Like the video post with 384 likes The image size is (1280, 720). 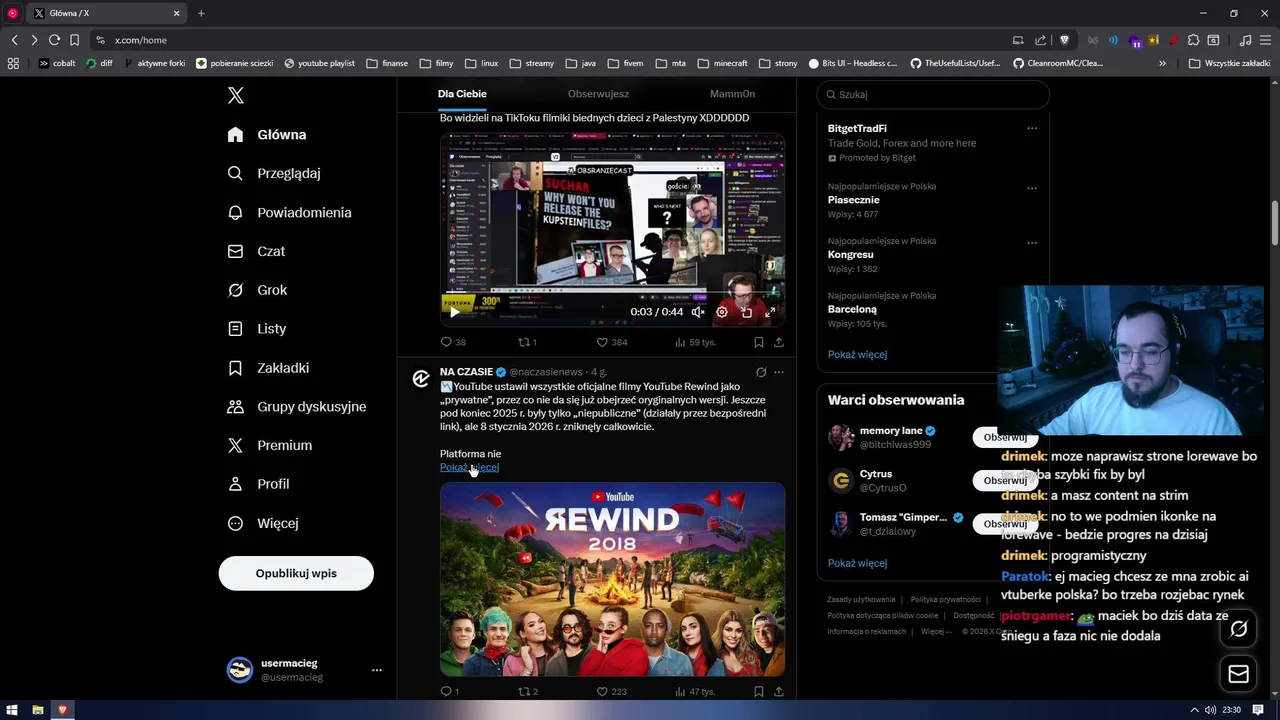[x=602, y=342]
